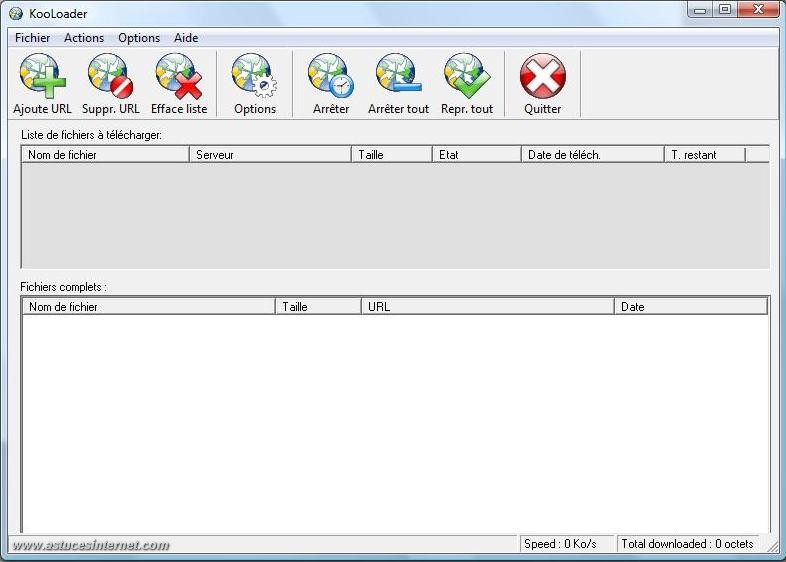
Task: Click the Arrêter tout icon
Action: point(399,75)
